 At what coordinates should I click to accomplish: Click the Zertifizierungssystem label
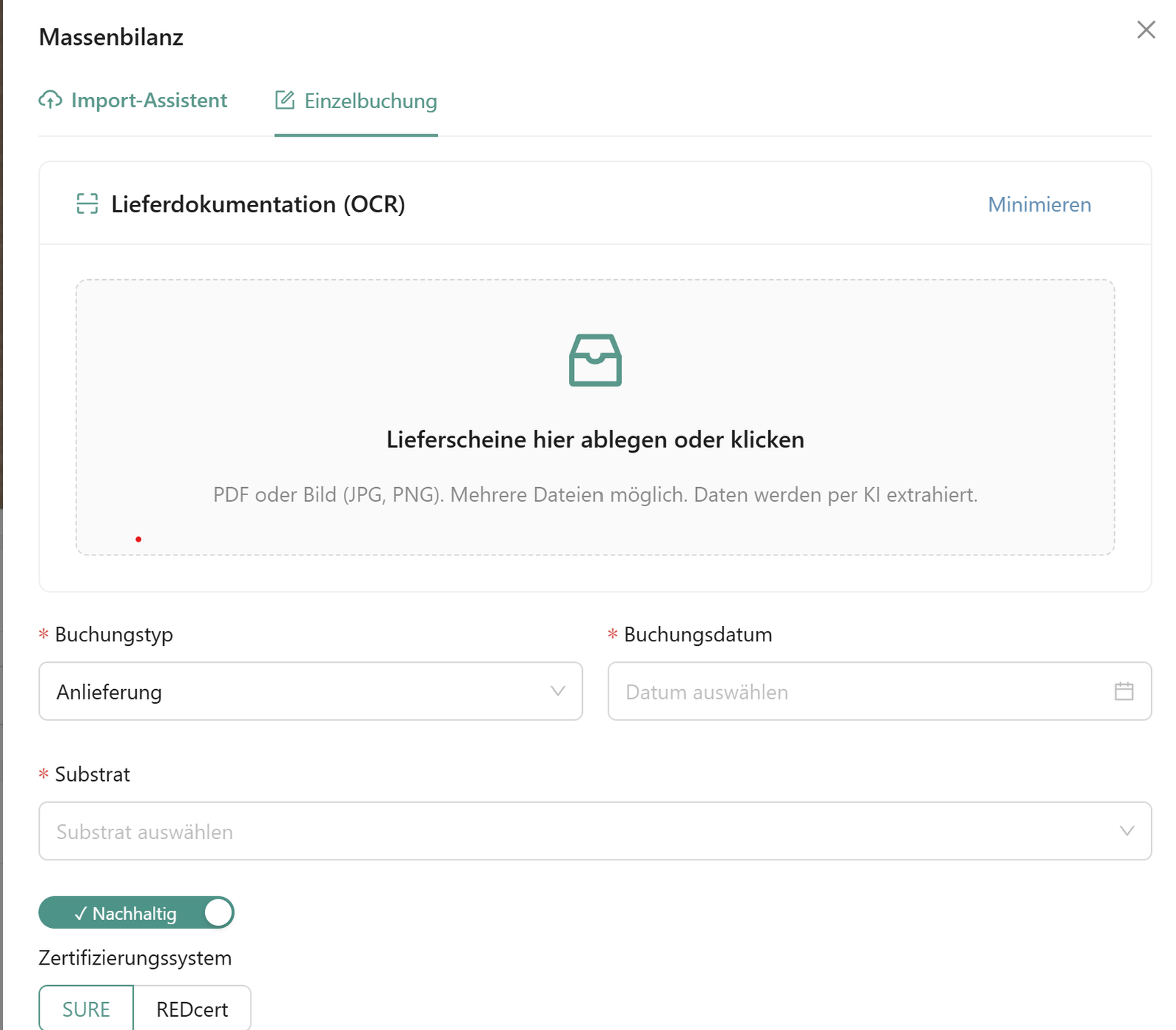coord(135,958)
